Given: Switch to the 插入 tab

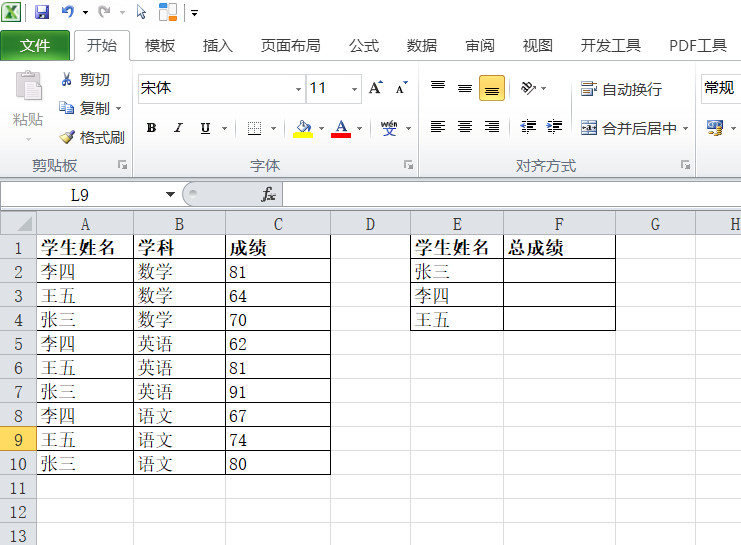Looking at the screenshot, I should [x=218, y=45].
